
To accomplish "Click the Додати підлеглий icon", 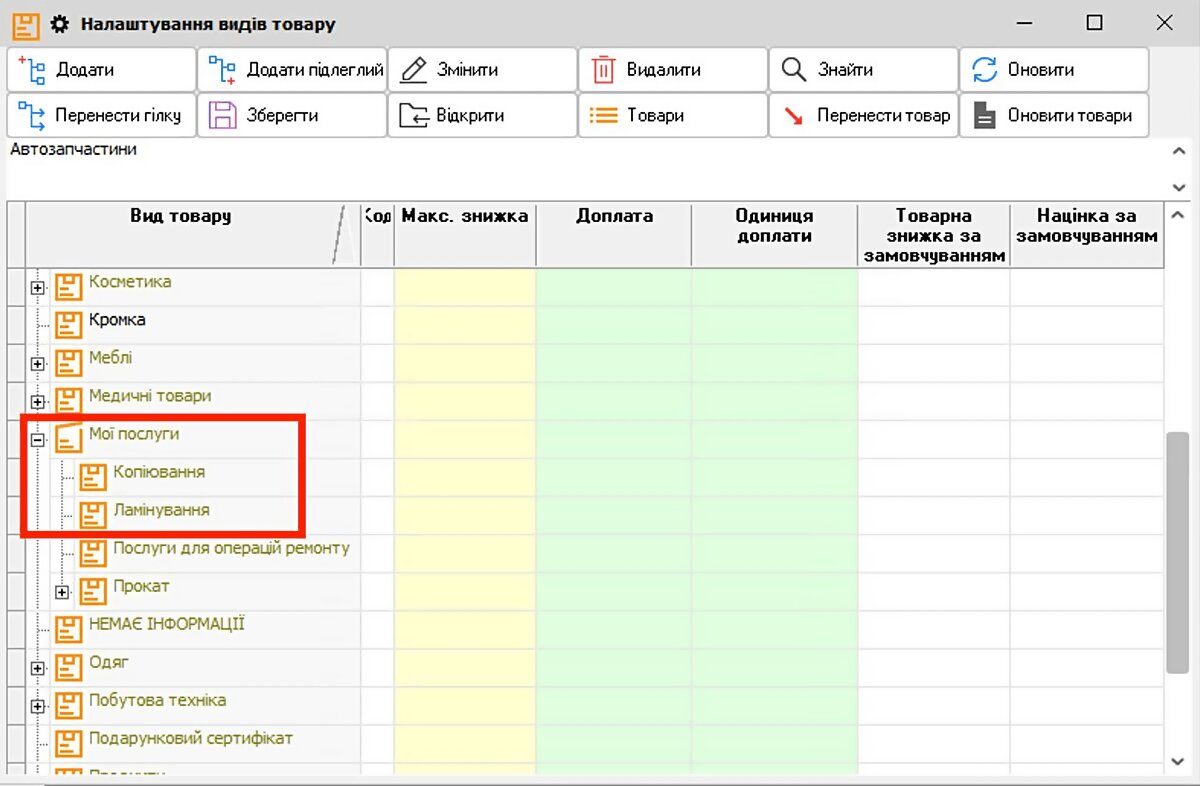I will 222,70.
